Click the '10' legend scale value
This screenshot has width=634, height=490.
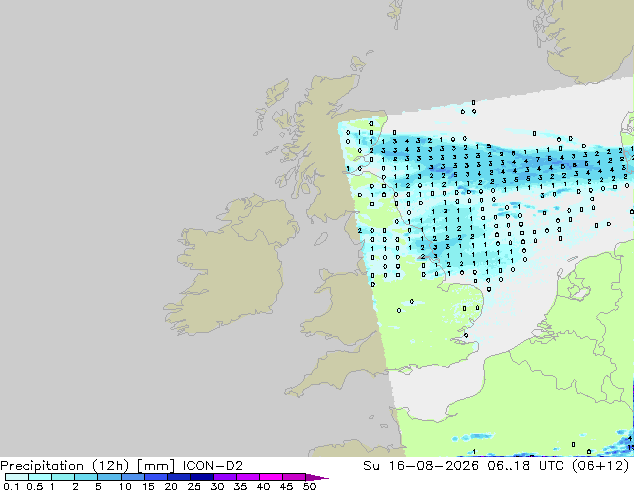click(x=125, y=486)
